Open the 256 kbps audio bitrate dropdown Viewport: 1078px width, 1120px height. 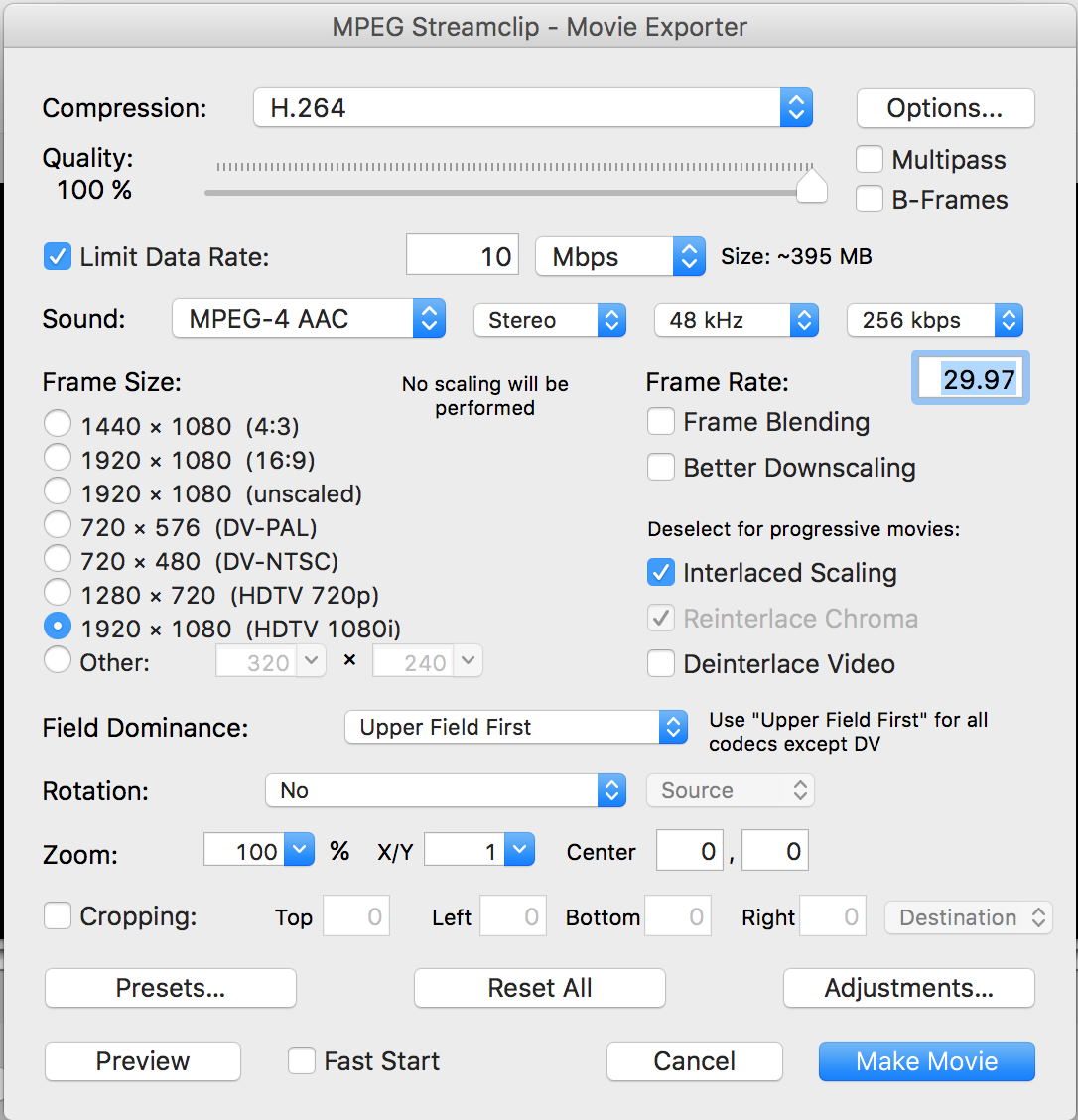934,320
